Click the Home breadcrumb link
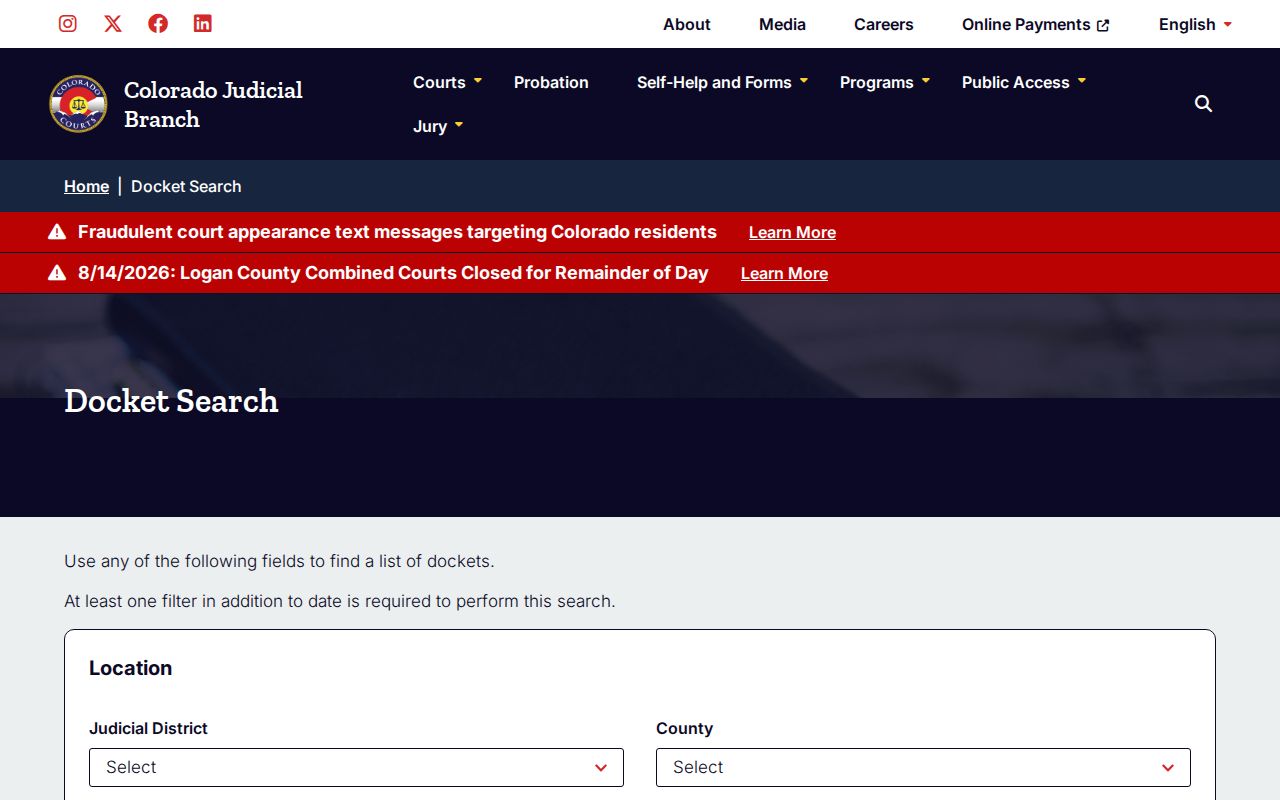 point(86,186)
